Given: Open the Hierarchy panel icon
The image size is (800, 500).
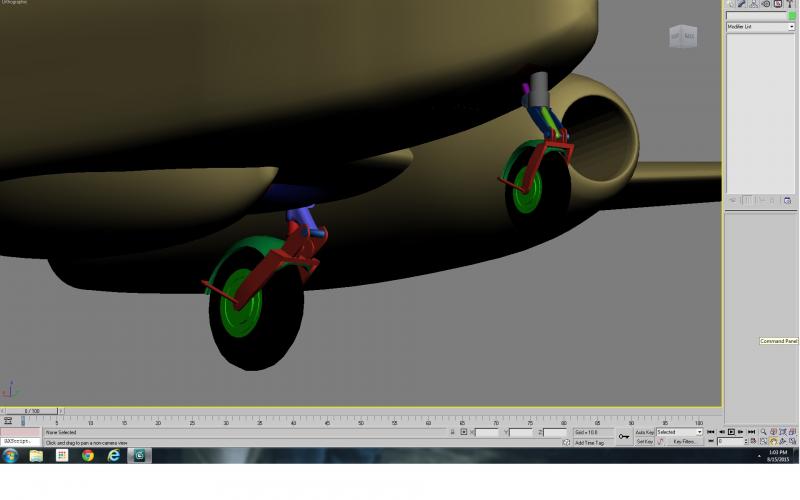Looking at the screenshot, I should [754, 4].
